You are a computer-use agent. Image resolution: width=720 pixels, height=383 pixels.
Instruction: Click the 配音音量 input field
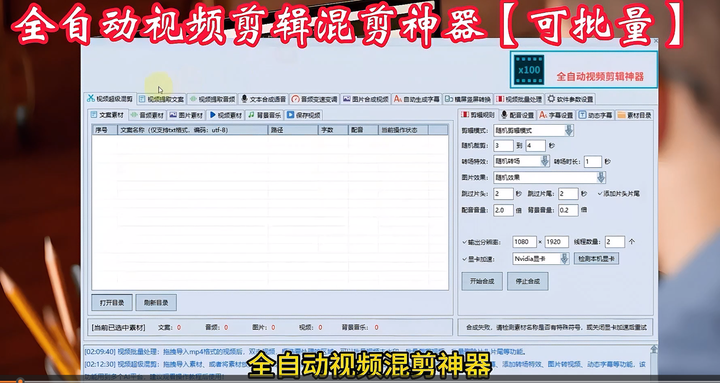coord(503,210)
